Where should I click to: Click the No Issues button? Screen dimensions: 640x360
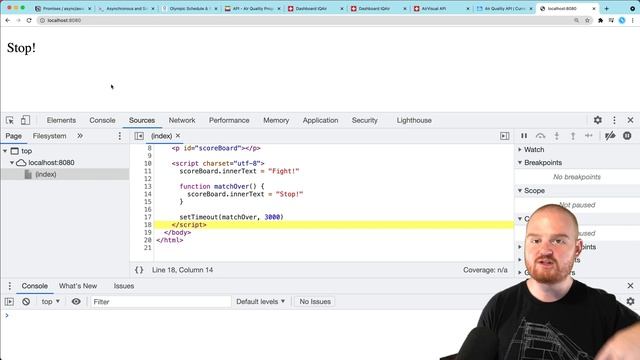[315, 302]
